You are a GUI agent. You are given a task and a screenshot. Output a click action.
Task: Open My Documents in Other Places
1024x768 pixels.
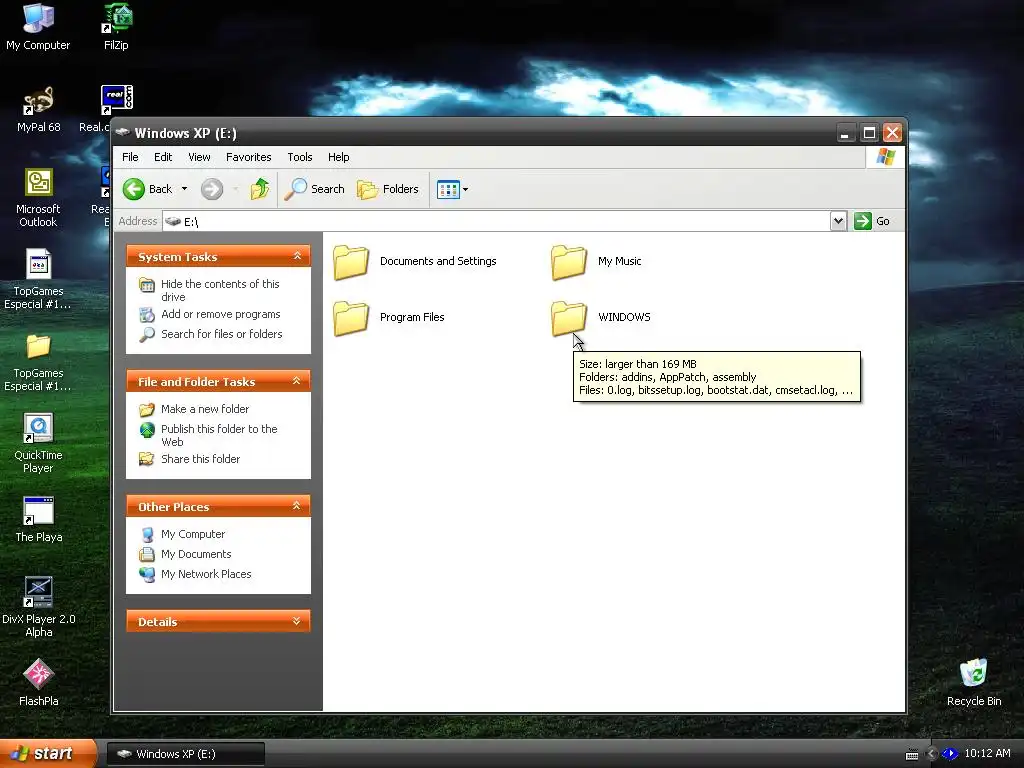pyautogui.click(x=196, y=554)
